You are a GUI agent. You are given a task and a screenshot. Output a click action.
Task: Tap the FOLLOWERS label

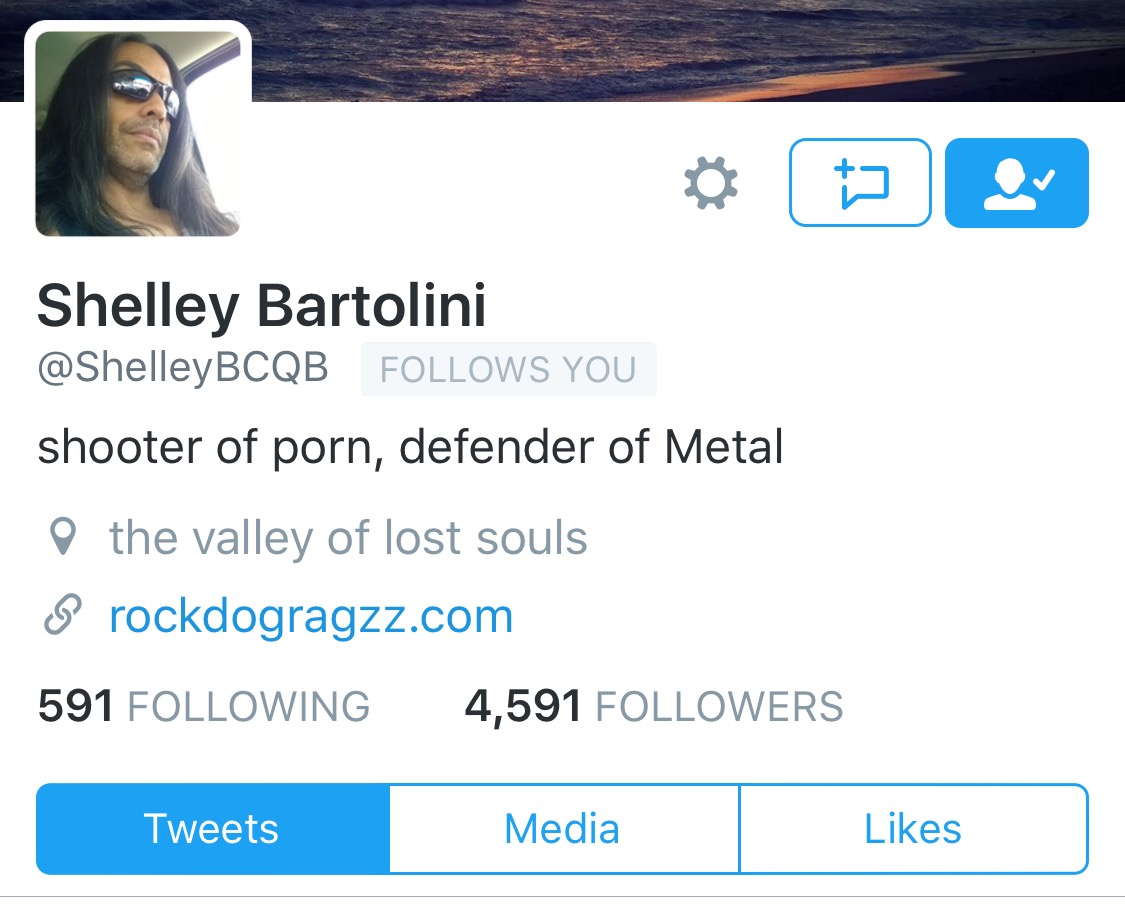(x=720, y=707)
